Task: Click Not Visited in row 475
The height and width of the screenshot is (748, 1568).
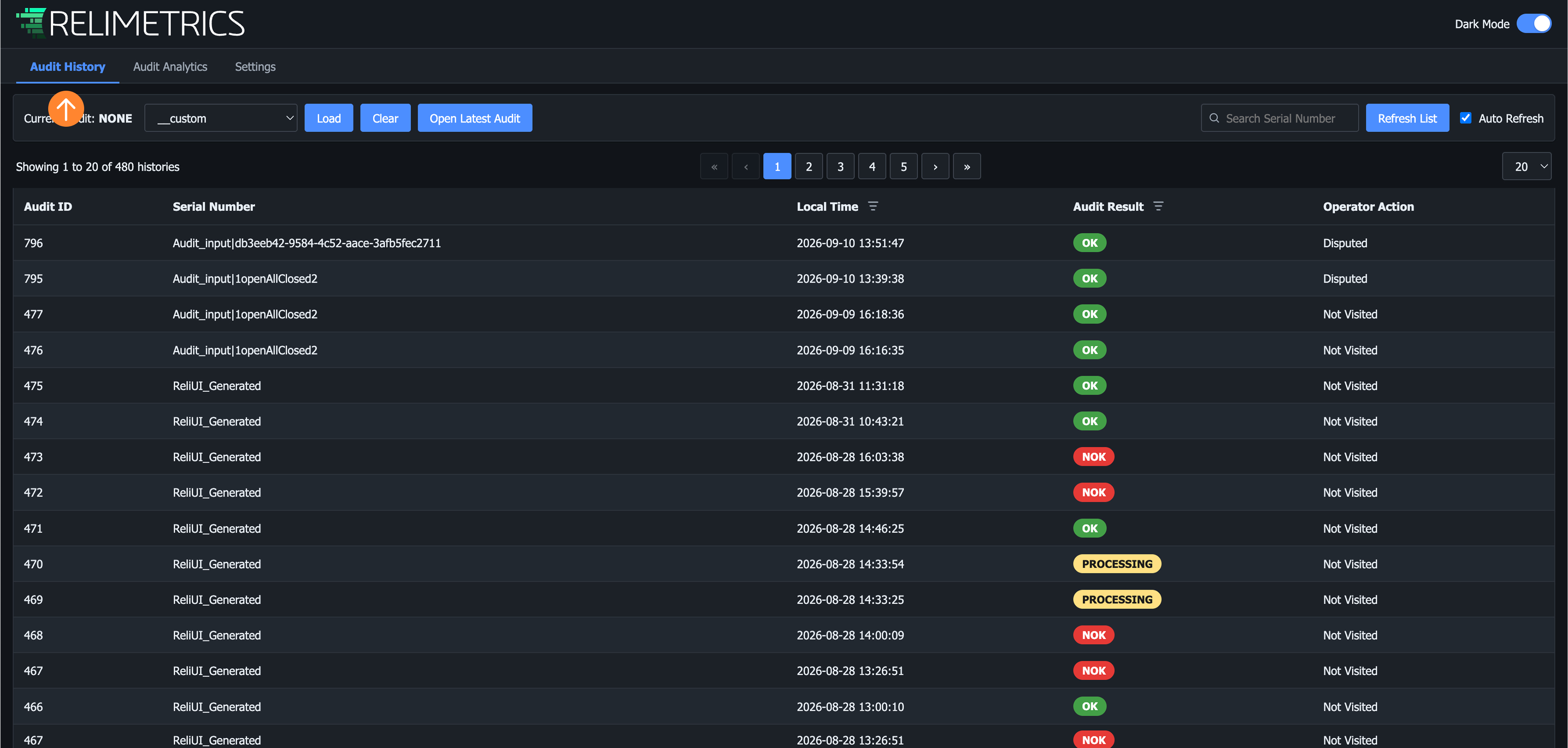Action: point(1350,385)
